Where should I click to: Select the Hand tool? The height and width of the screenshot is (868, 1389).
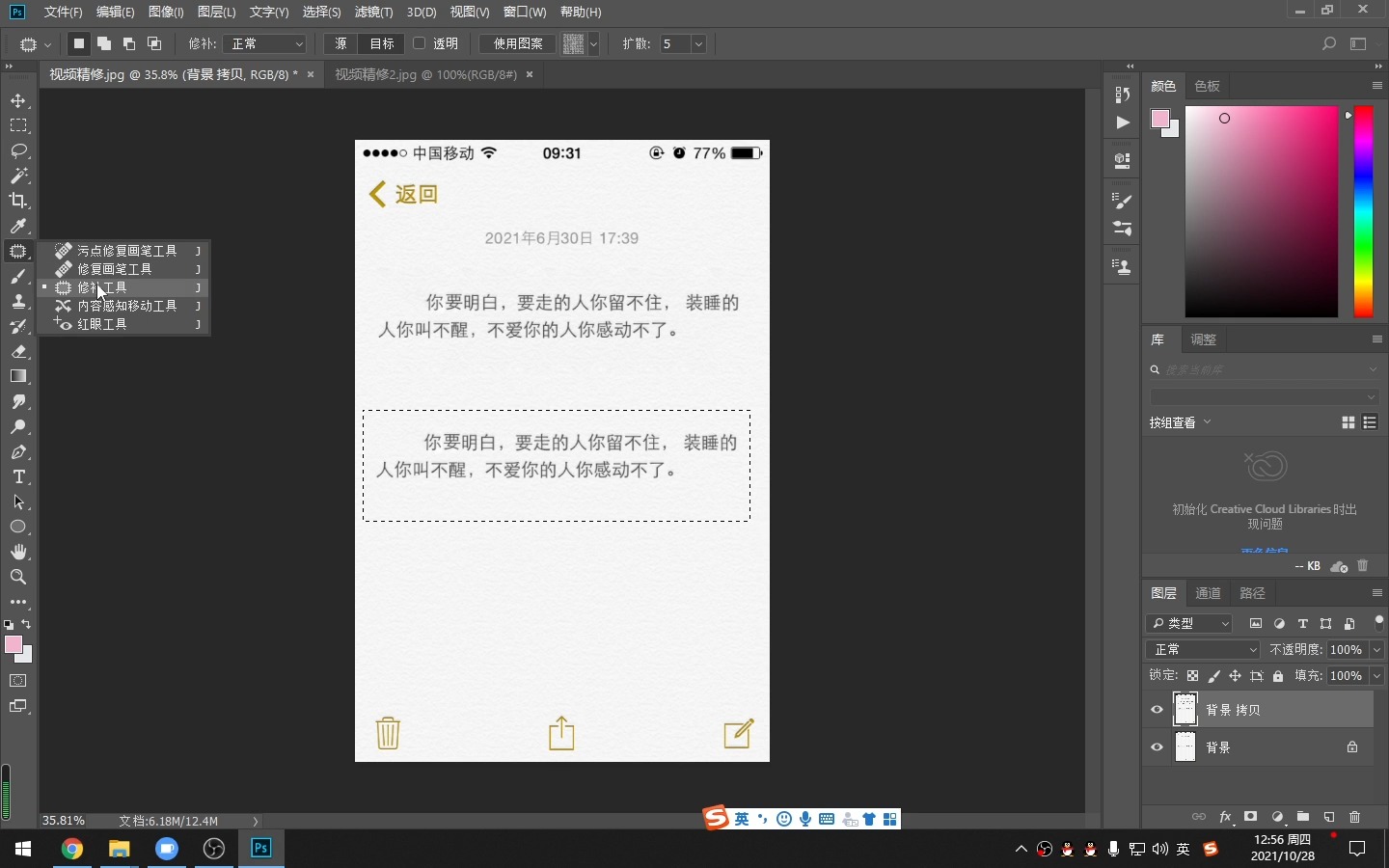point(18,553)
